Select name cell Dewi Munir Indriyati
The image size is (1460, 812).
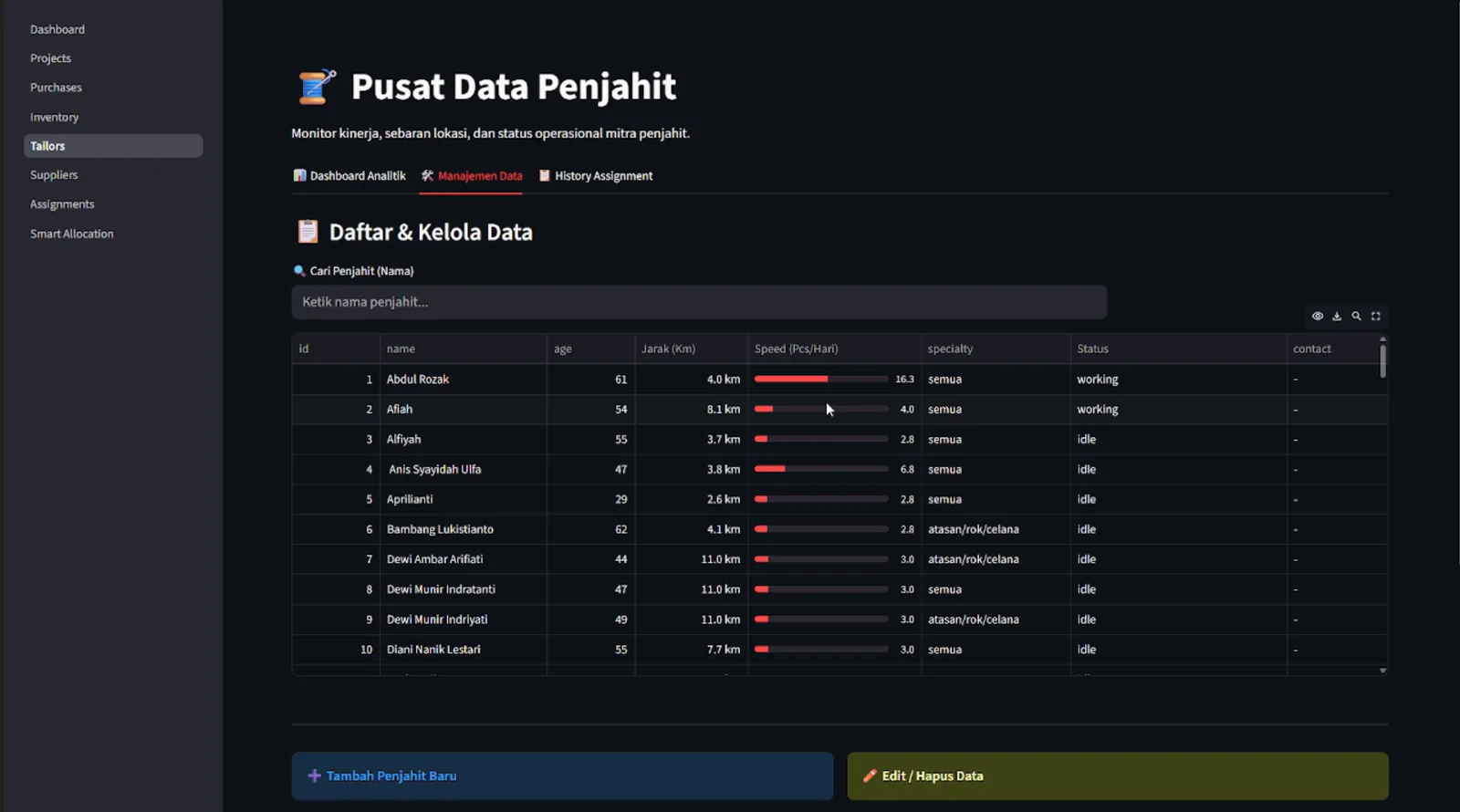(464, 619)
